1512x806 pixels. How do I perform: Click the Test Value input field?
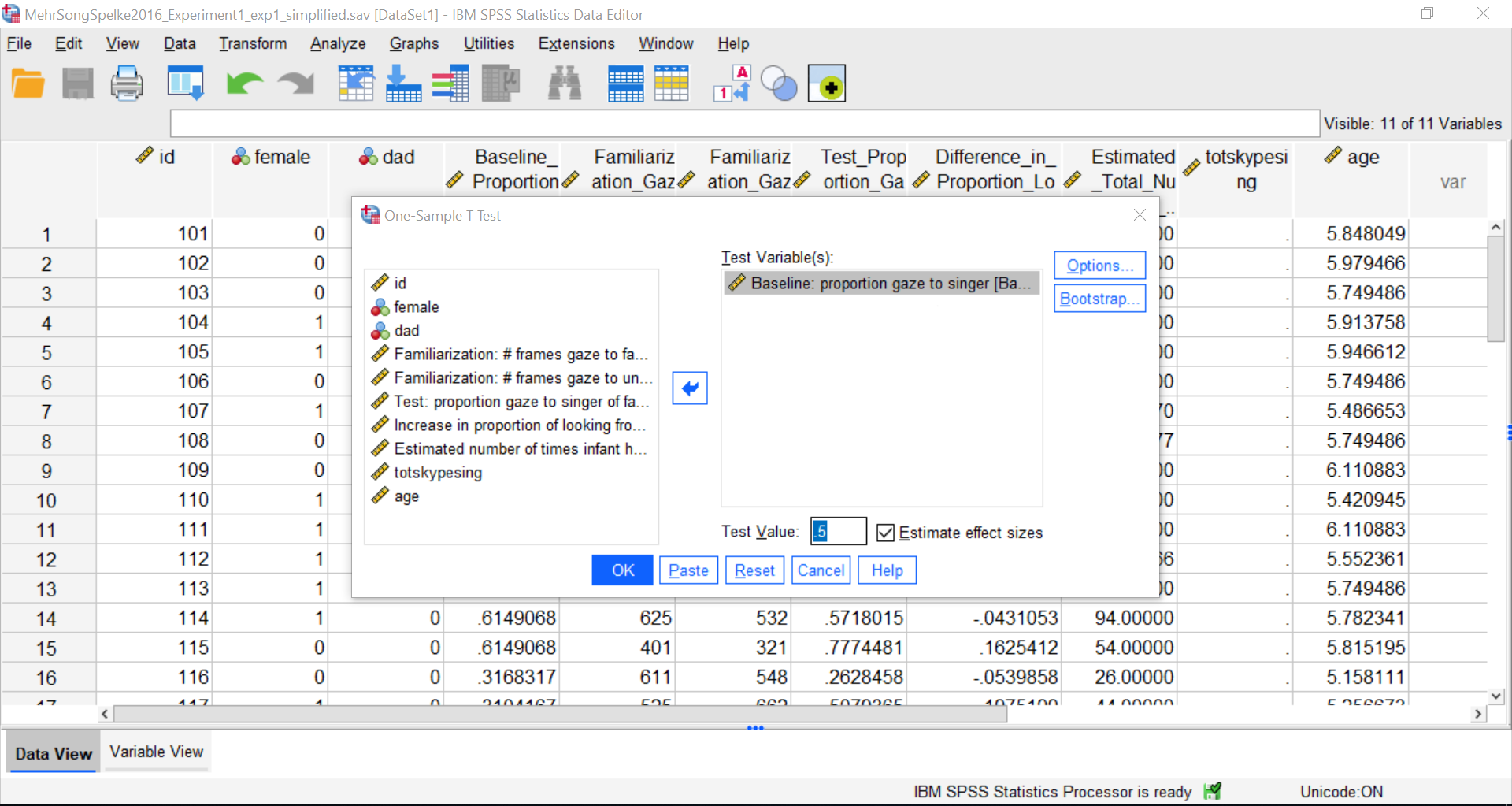pyautogui.click(x=839, y=531)
